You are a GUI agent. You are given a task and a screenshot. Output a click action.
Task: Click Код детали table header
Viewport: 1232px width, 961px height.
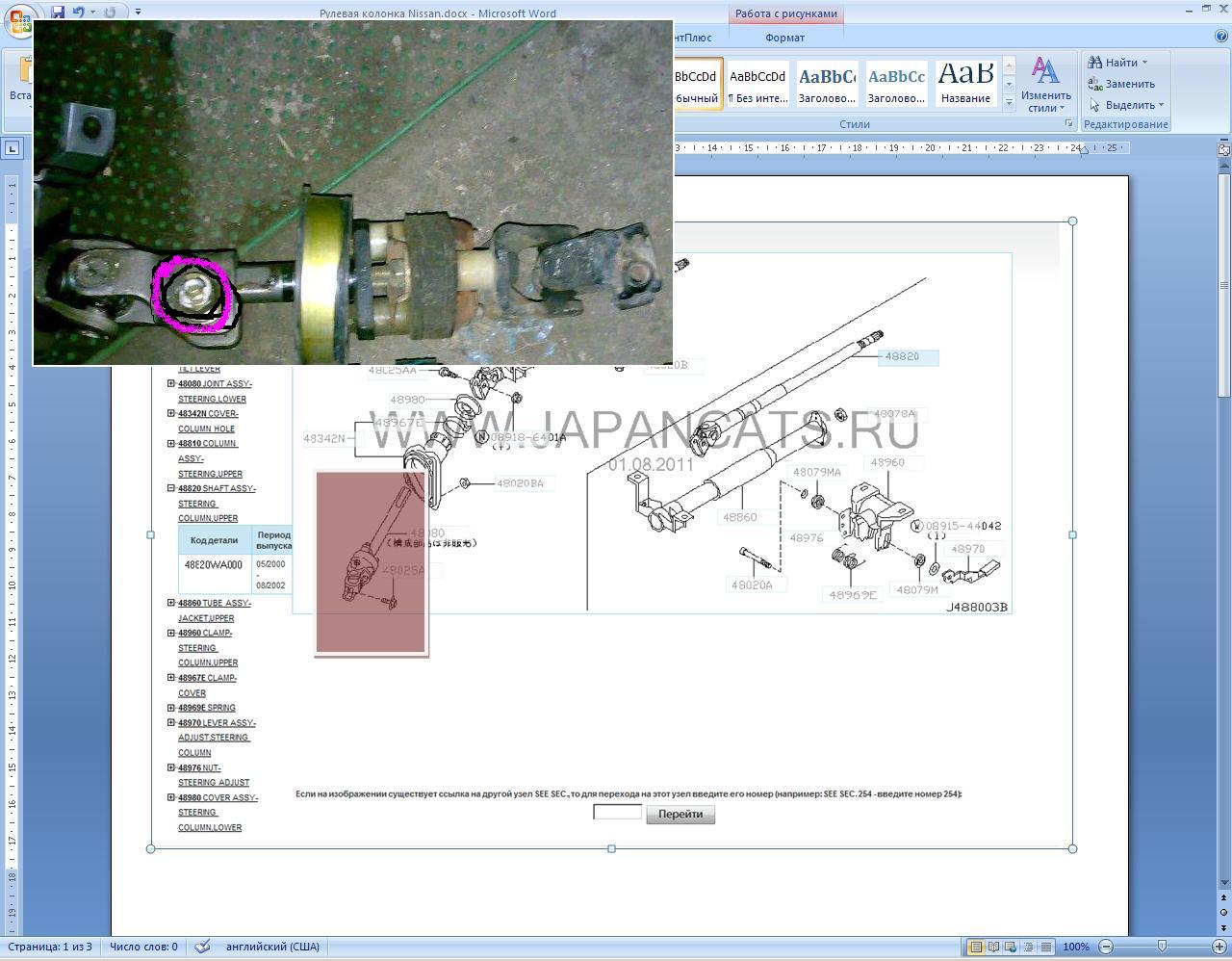point(214,540)
